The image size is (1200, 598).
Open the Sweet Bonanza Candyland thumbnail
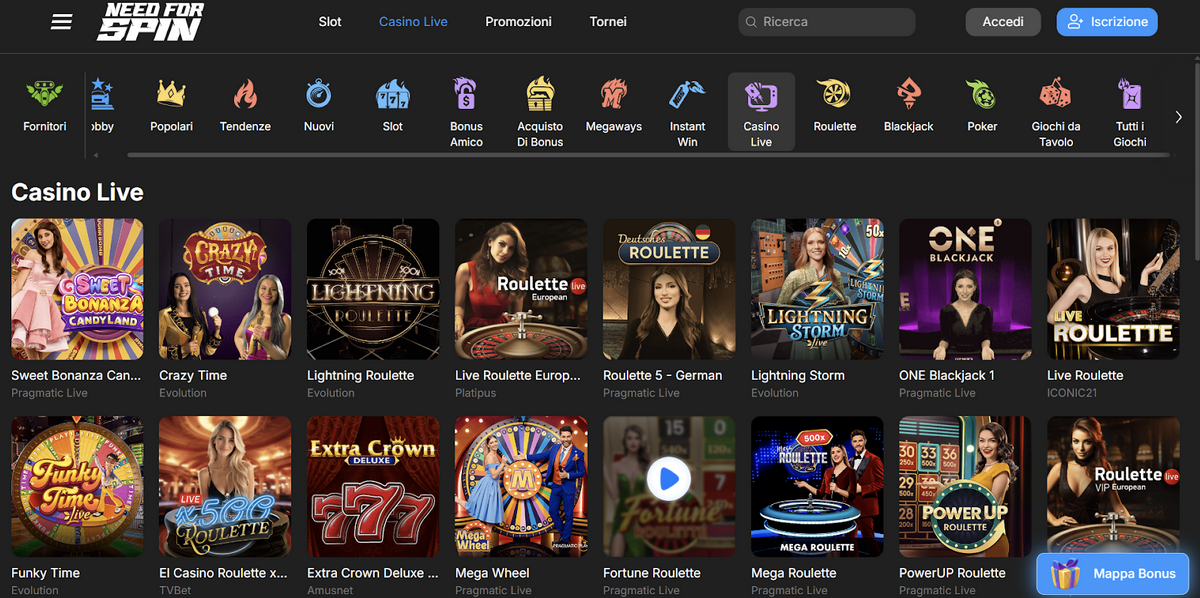77,289
